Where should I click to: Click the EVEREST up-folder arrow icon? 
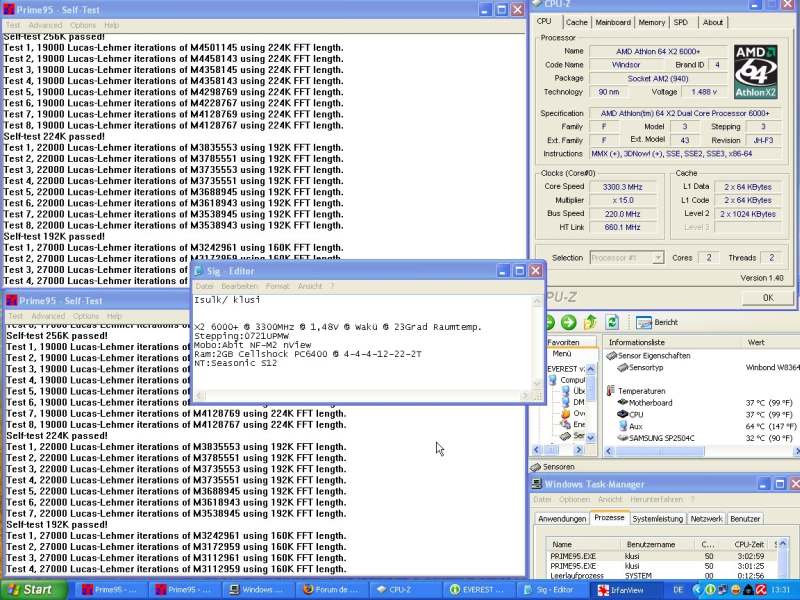tap(590, 322)
